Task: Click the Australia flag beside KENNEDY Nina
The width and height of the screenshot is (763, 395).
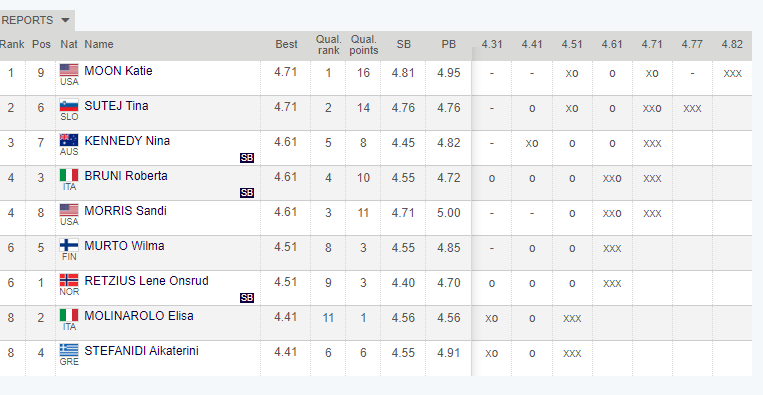Action: pos(69,140)
